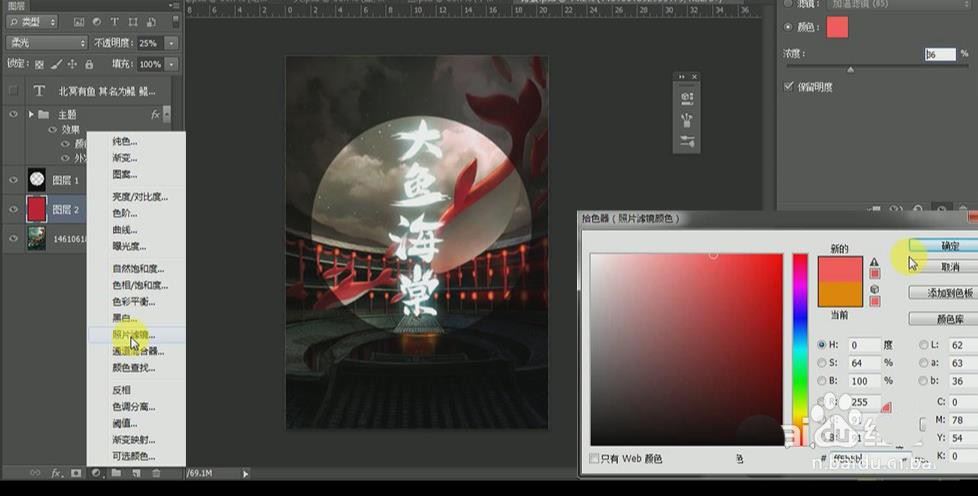978x496 pixels.
Task: Open layers panel flyout menu icon
Action: tap(174, 5)
